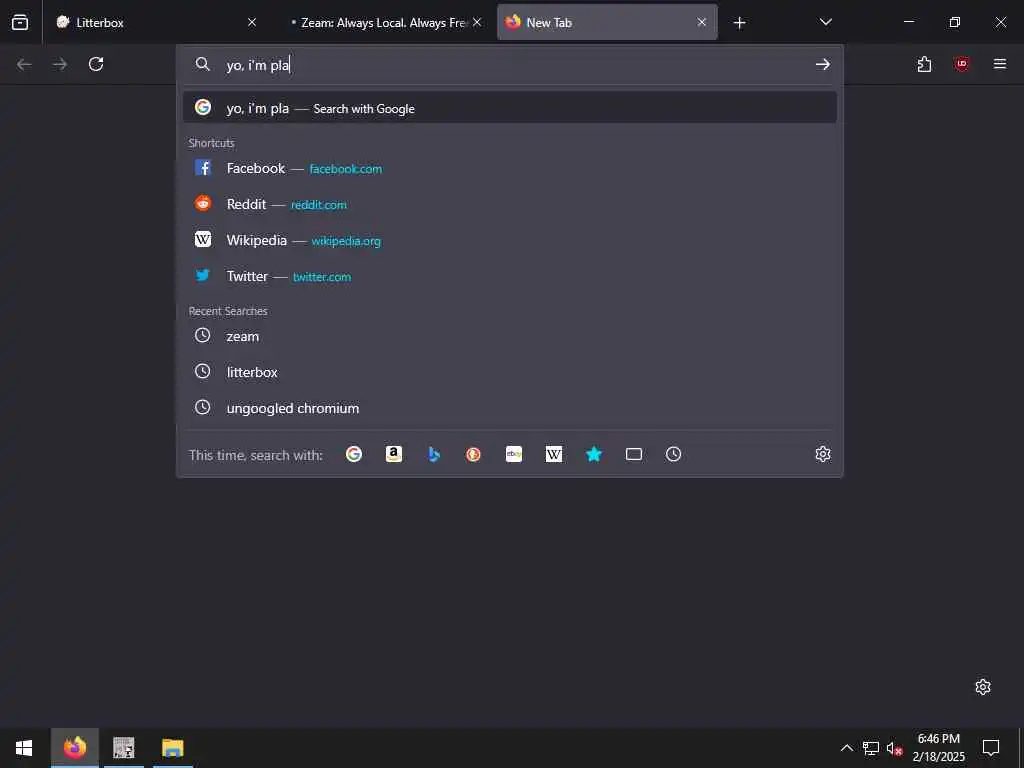Viewport: 1024px width, 768px height.
Task: Search this time with DuckDuckGo icon
Action: click(473, 454)
